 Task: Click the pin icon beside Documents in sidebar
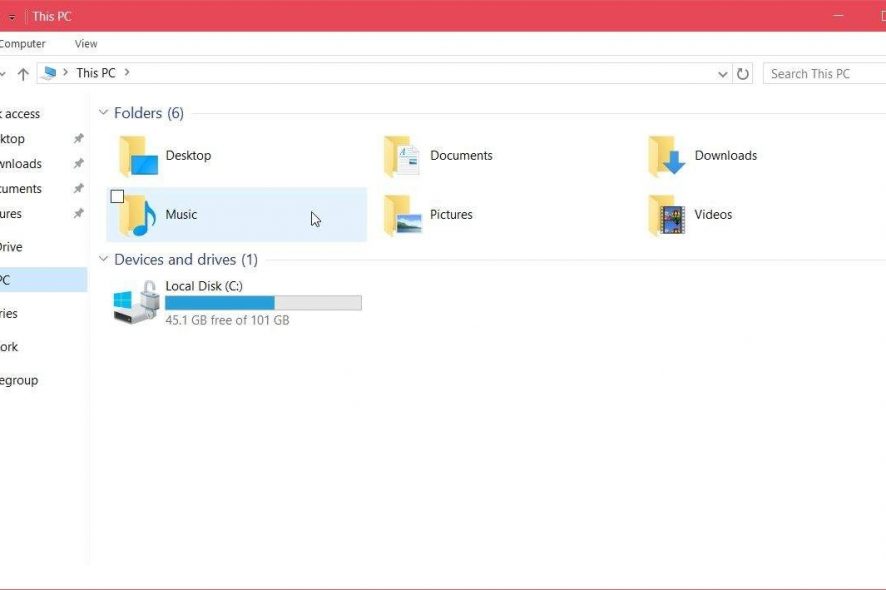coord(79,188)
